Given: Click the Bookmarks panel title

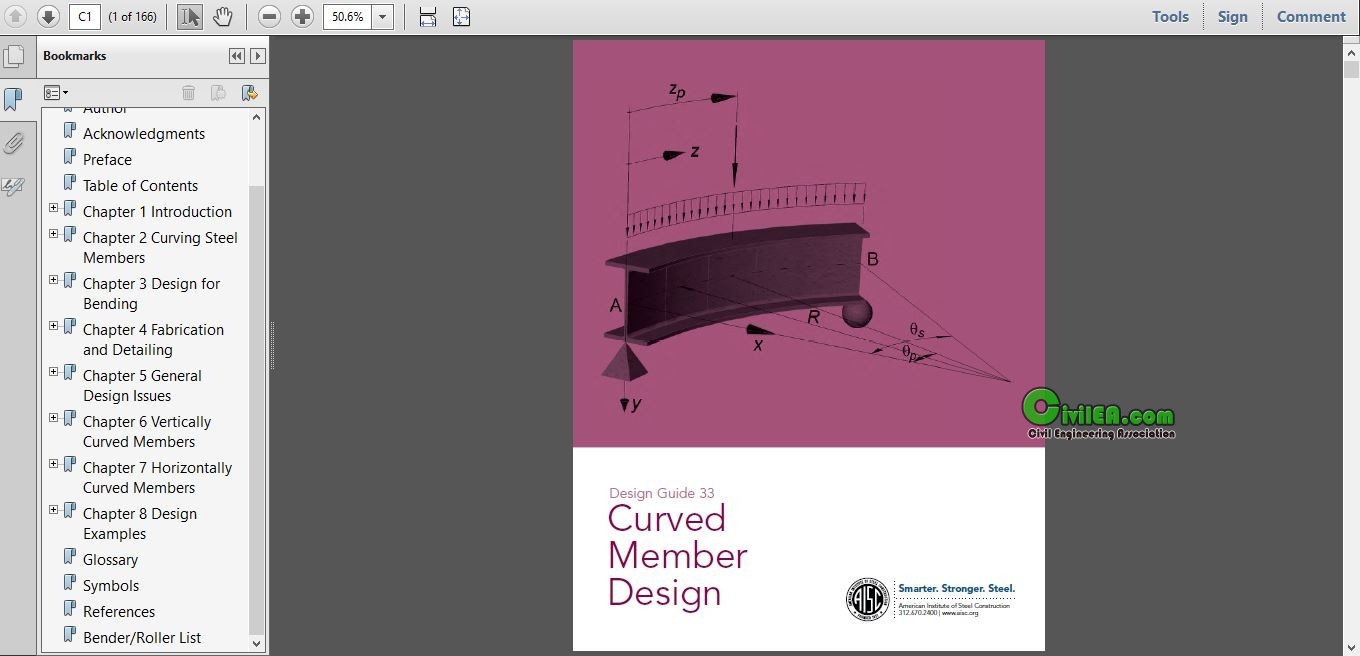Looking at the screenshot, I should click(74, 56).
